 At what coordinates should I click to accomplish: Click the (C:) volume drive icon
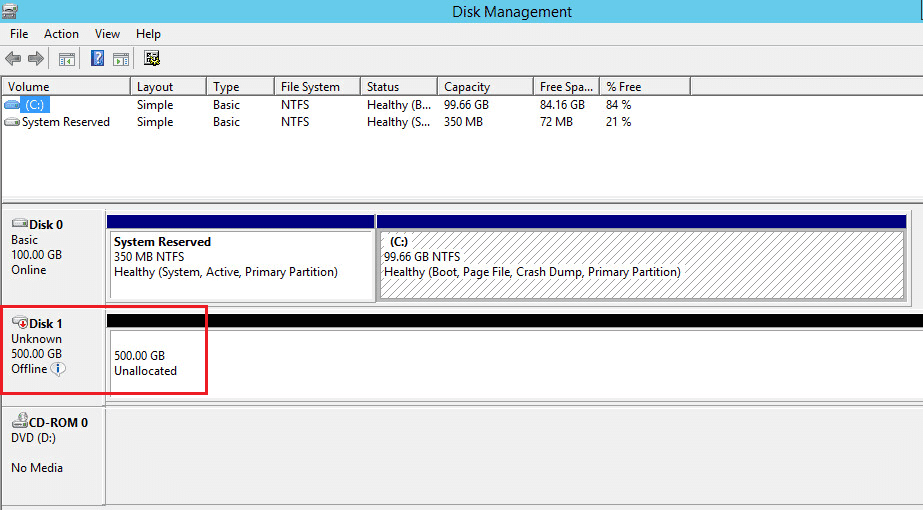(x=12, y=105)
